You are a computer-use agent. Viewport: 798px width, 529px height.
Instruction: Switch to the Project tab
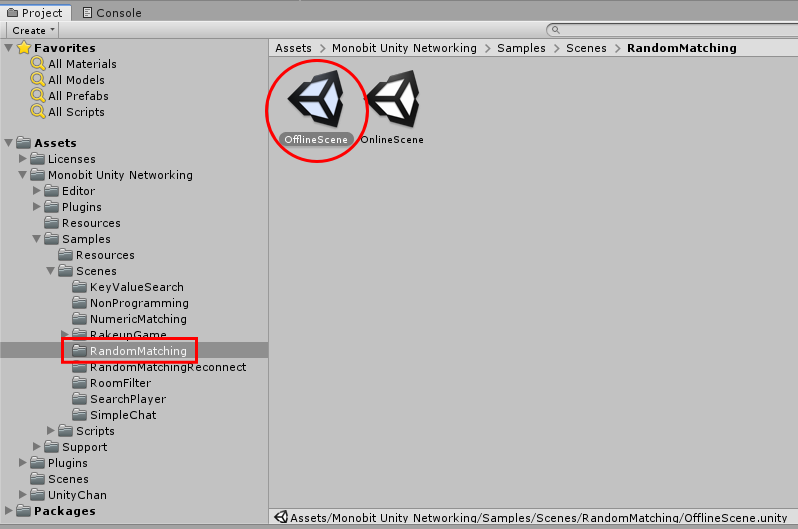(35, 13)
